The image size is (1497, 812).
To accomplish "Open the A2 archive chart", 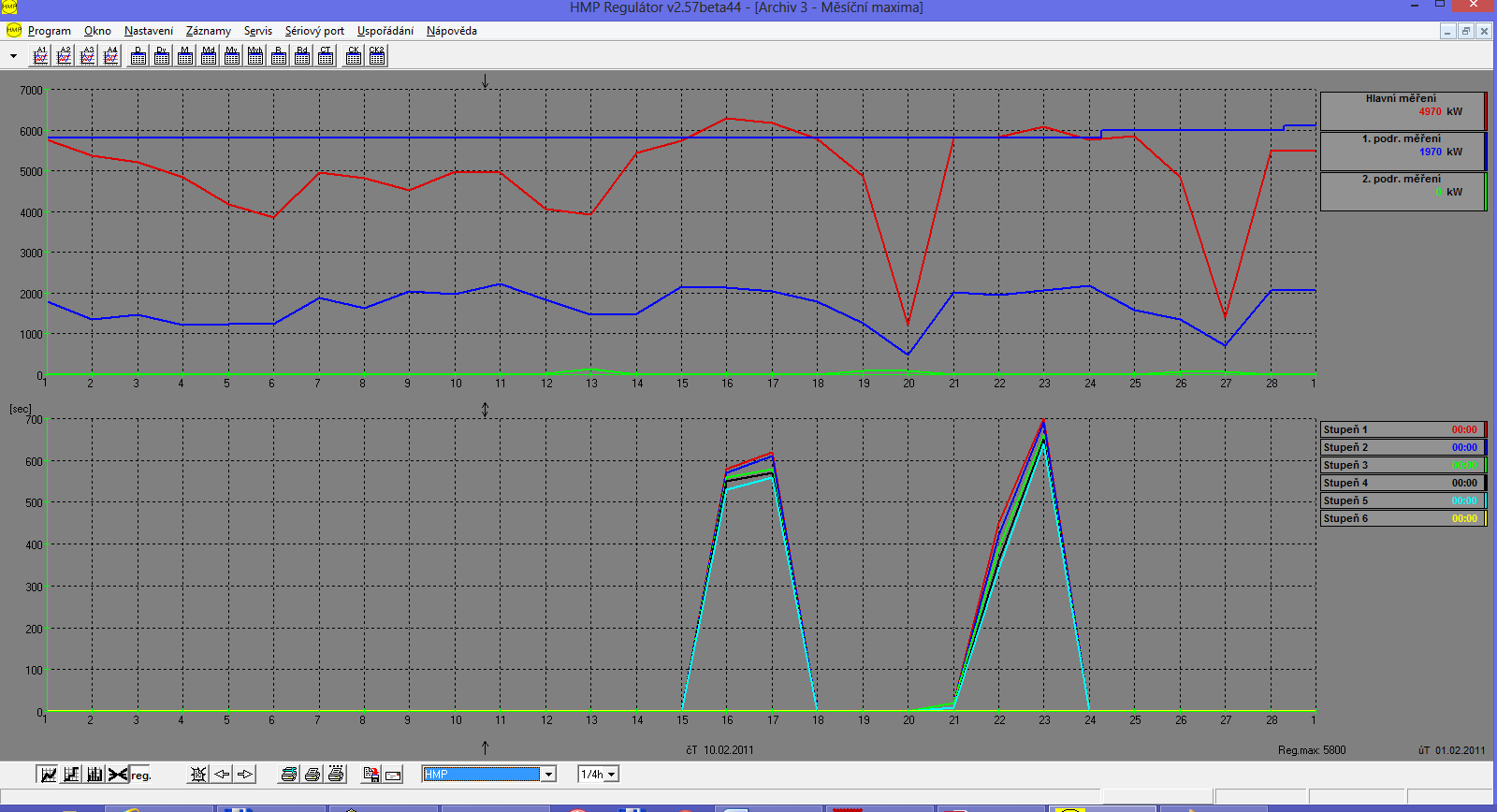I will point(65,56).
